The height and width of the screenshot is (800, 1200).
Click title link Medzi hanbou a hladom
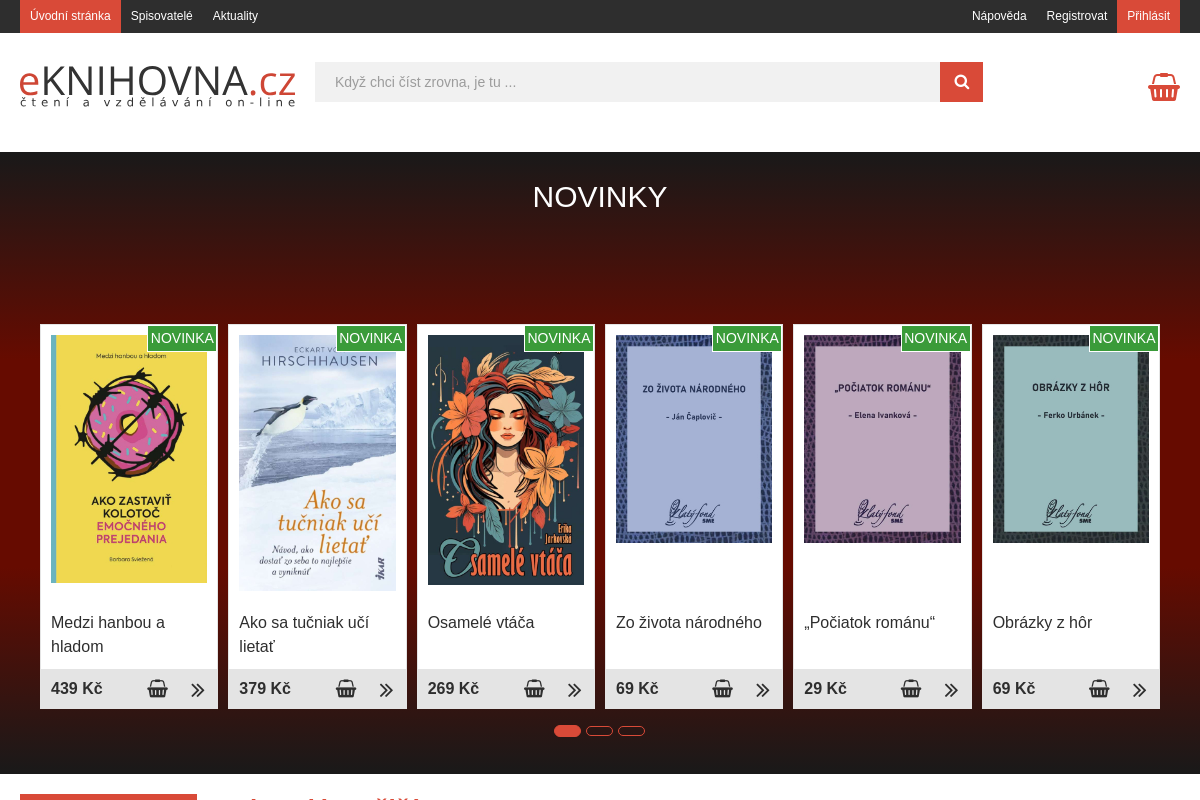(x=108, y=634)
